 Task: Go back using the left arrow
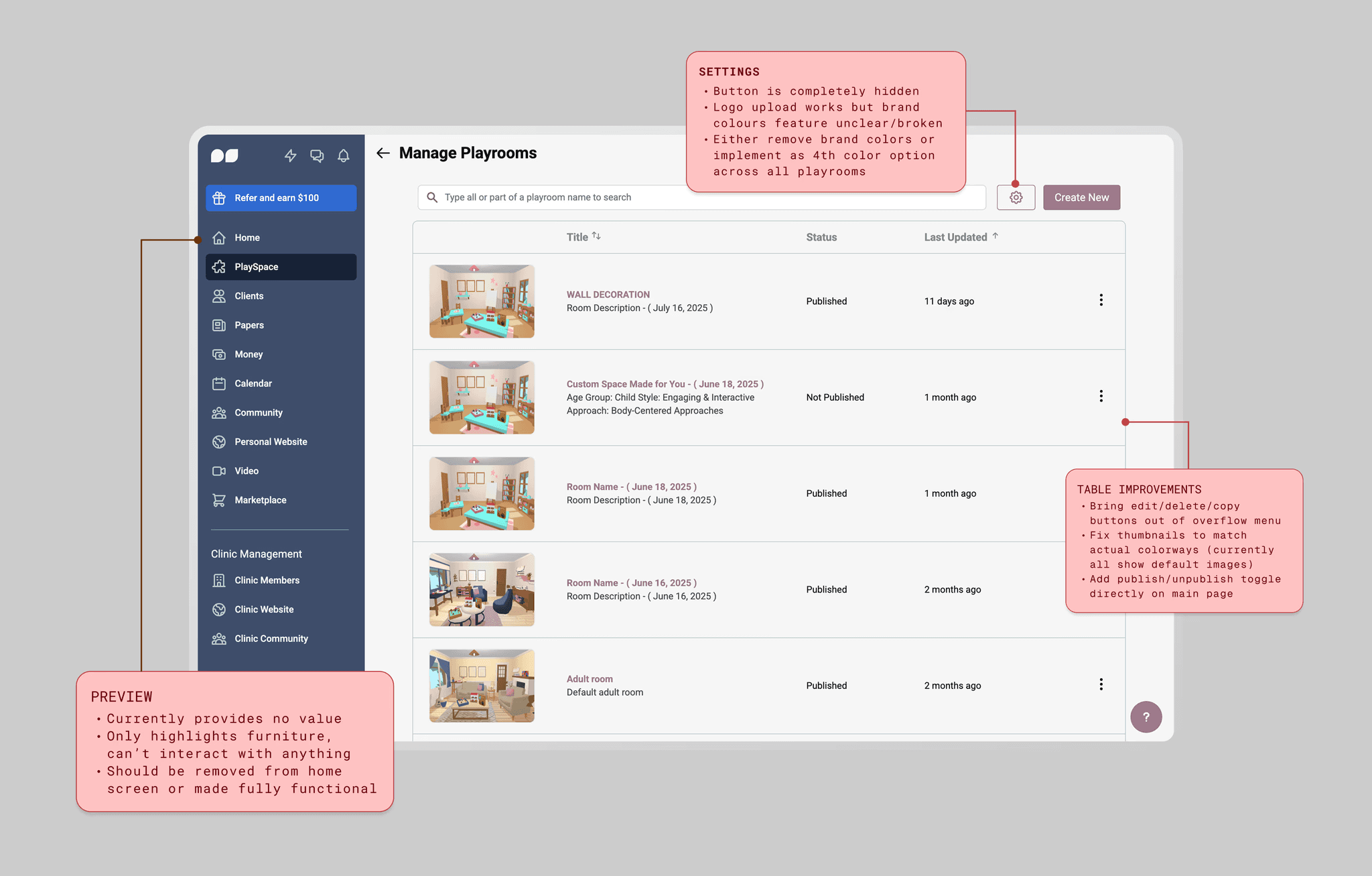click(x=383, y=153)
